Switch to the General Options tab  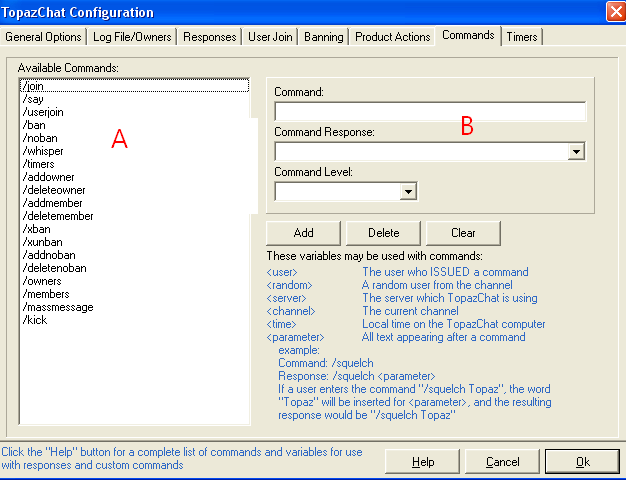43,37
